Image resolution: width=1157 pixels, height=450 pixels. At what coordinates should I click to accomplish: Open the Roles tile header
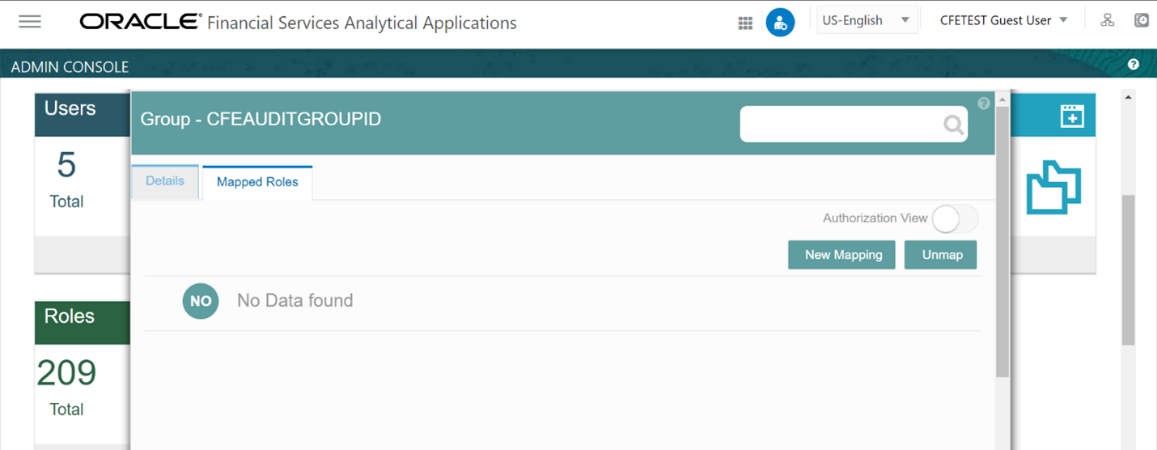[83, 323]
